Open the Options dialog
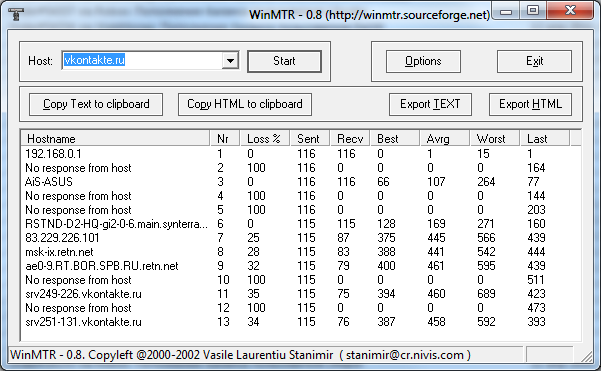The width and height of the screenshot is (601, 371). (x=423, y=61)
